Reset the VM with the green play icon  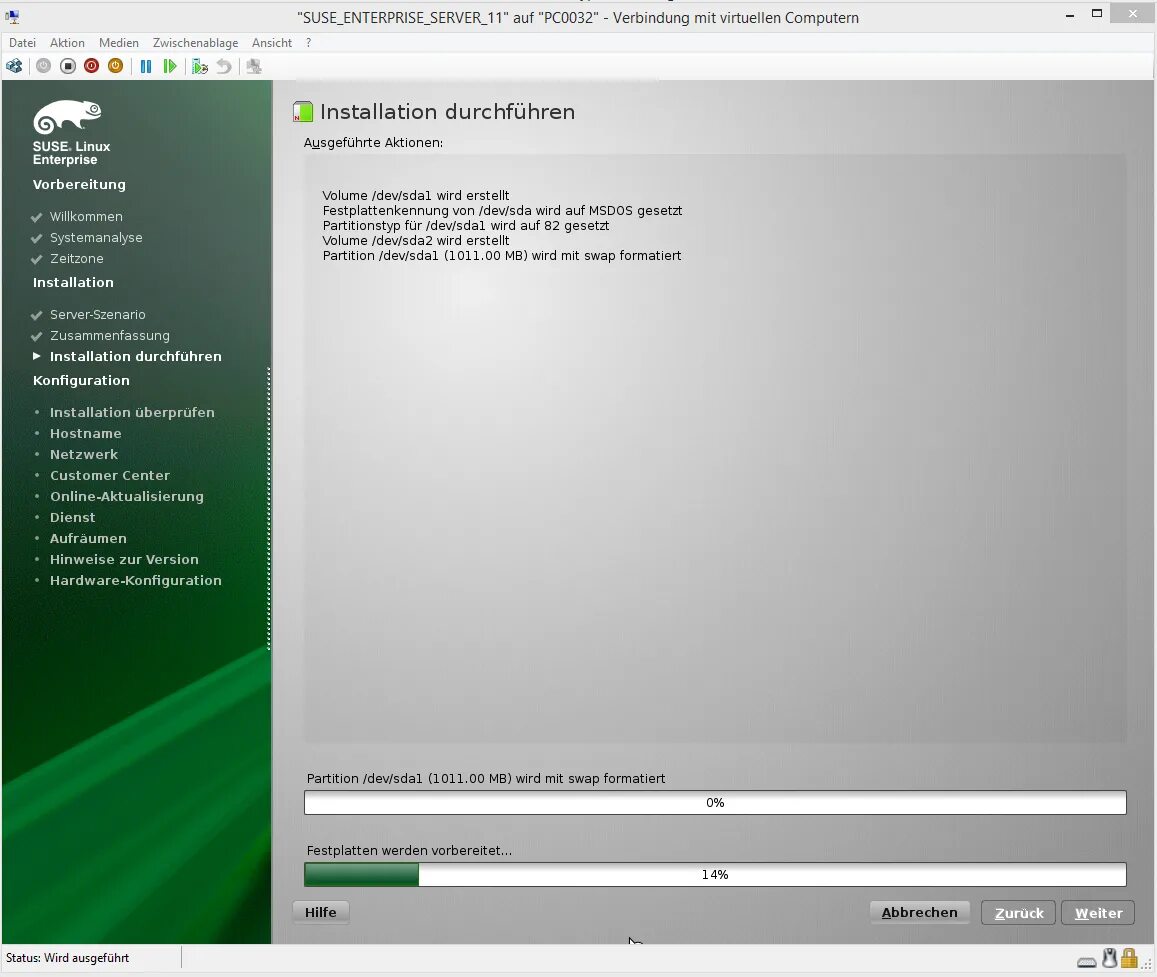(170, 66)
